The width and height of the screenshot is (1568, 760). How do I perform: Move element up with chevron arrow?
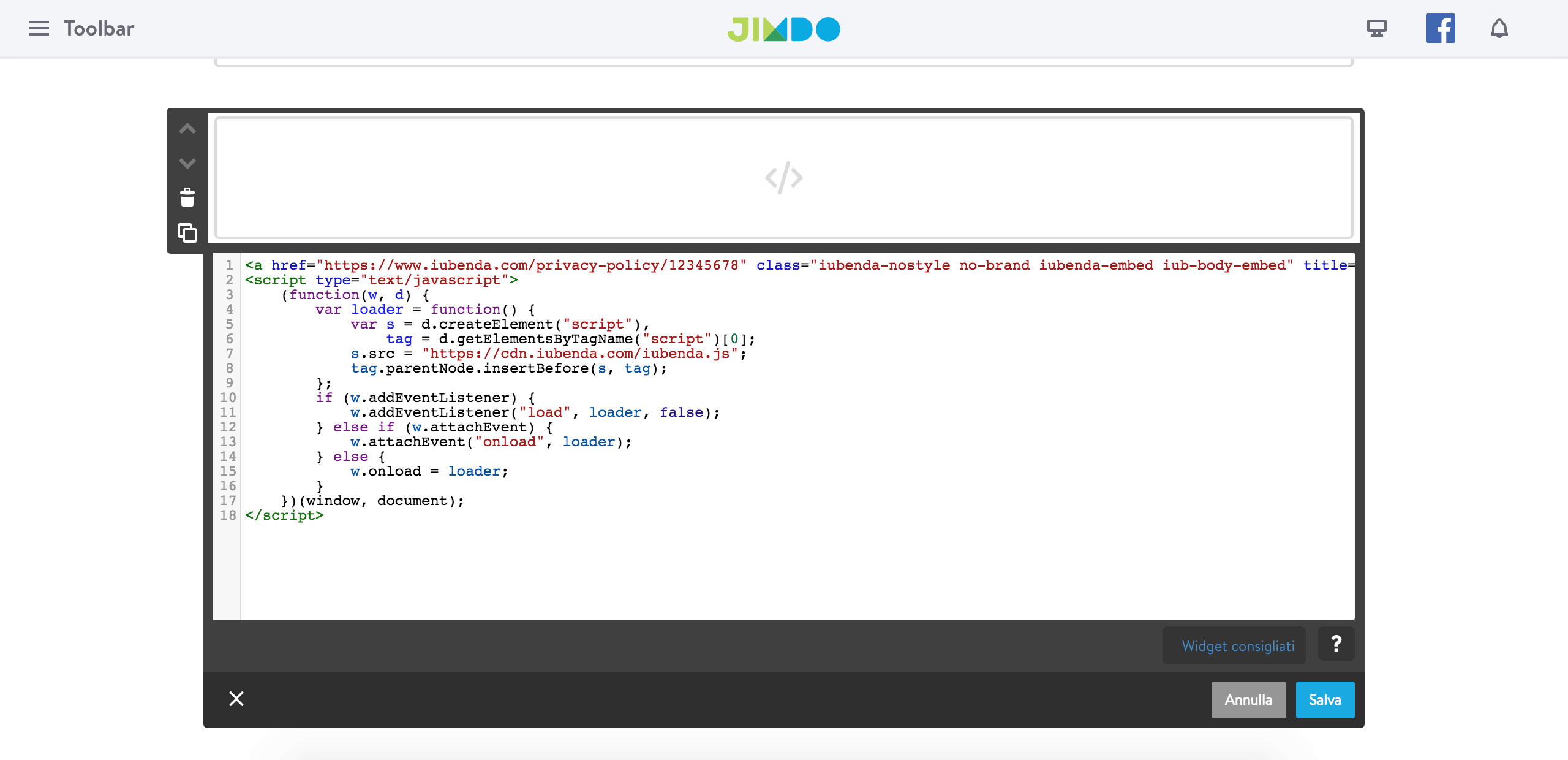coord(187,129)
